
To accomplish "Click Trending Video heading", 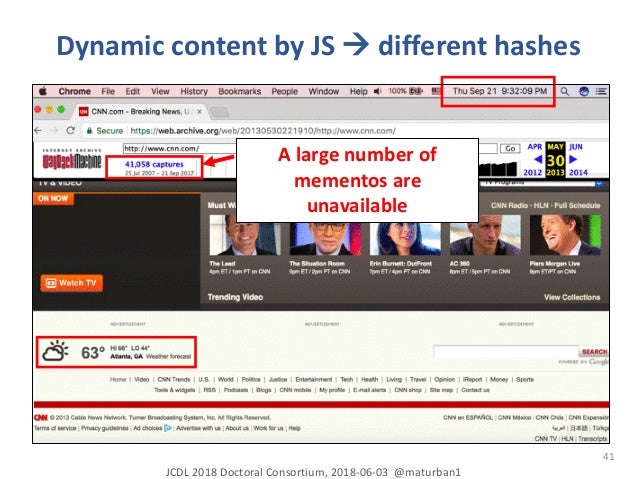I will point(235,297).
